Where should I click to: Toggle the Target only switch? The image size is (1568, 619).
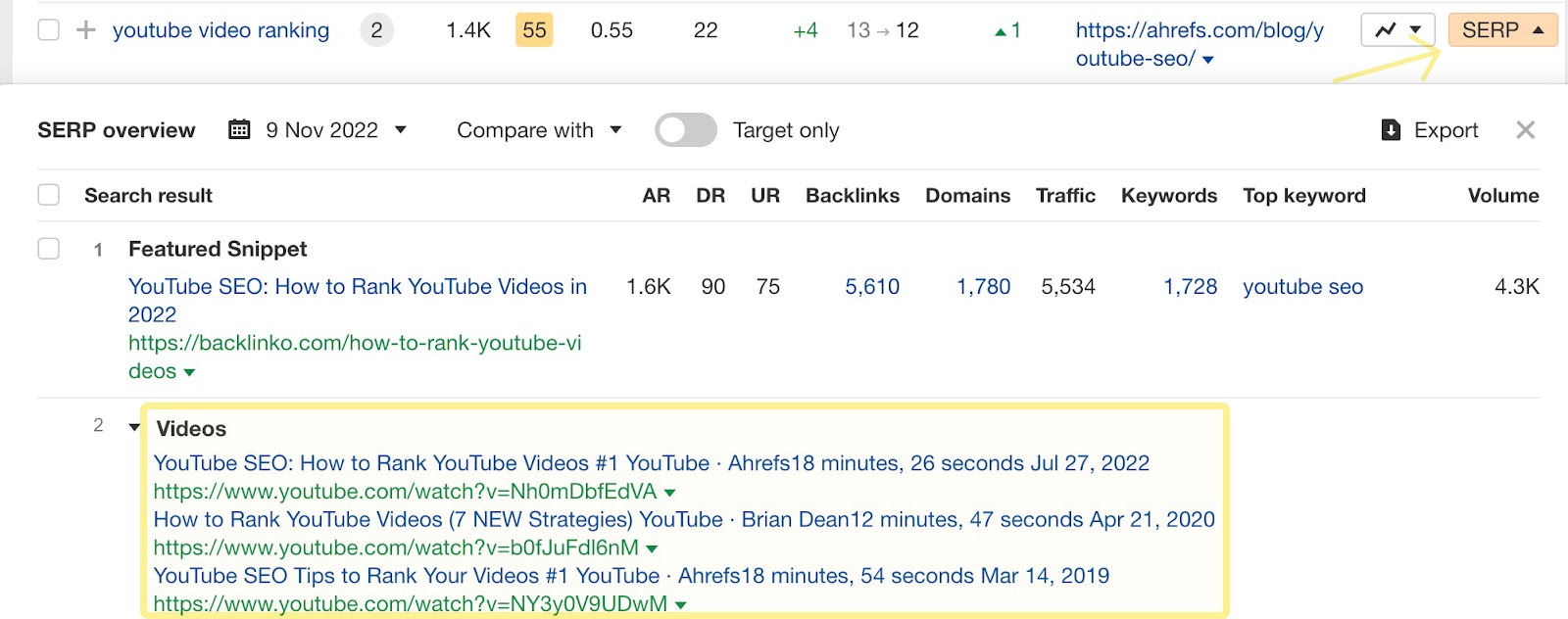[x=686, y=130]
